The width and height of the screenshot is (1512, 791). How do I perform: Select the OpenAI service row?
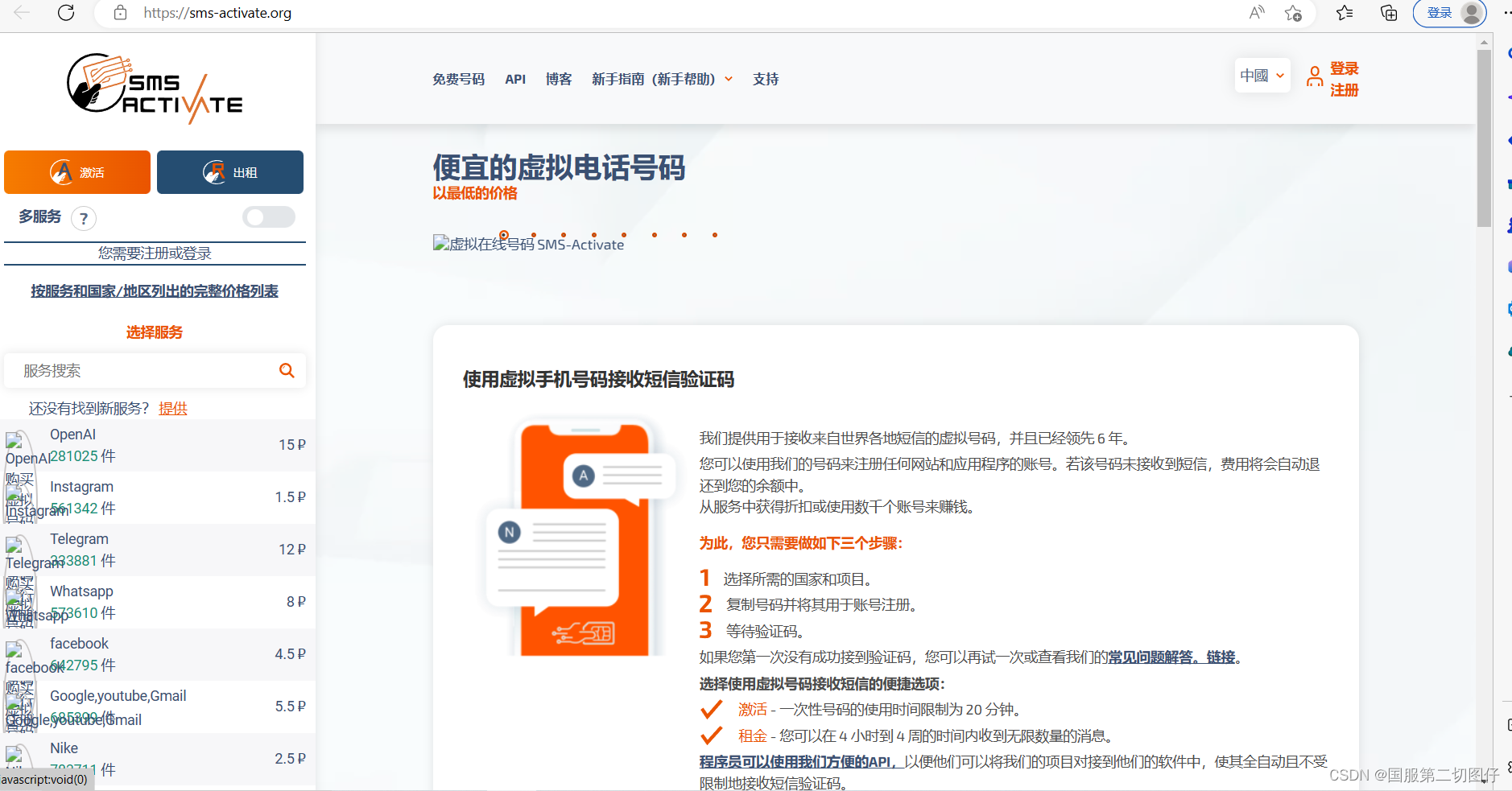(158, 445)
